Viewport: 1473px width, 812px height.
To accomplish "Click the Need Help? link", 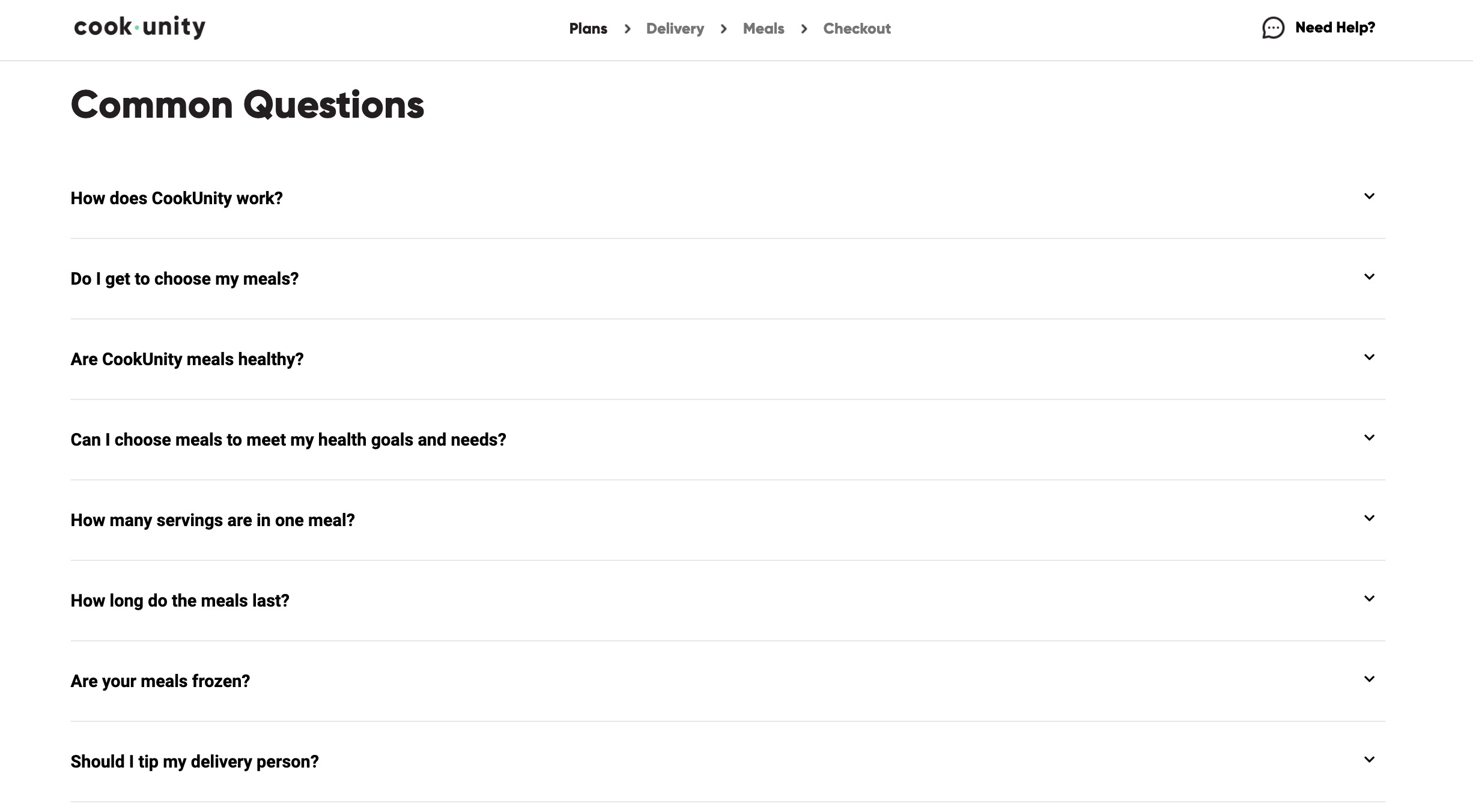I will pyautogui.click(x=1335, y=28).
